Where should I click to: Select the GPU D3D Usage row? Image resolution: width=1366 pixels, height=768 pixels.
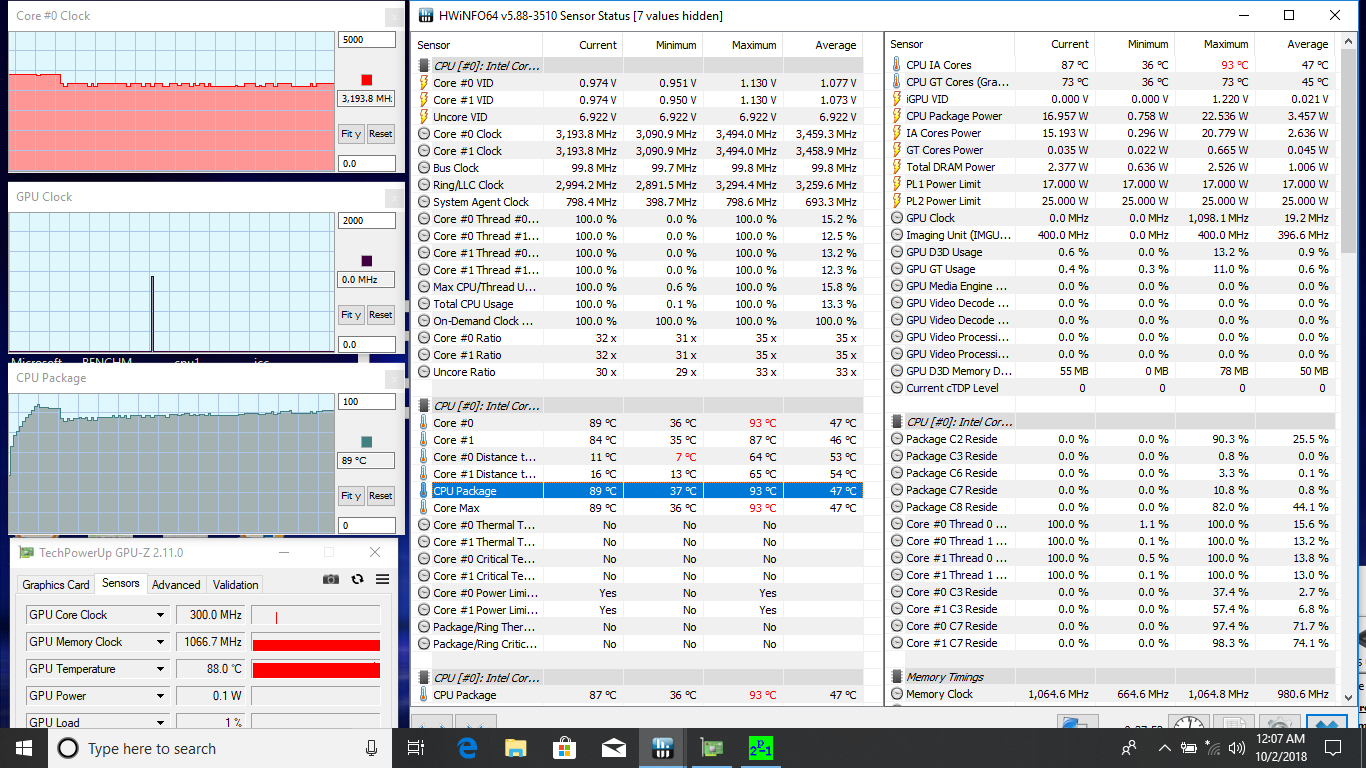tap(1111, 252)
